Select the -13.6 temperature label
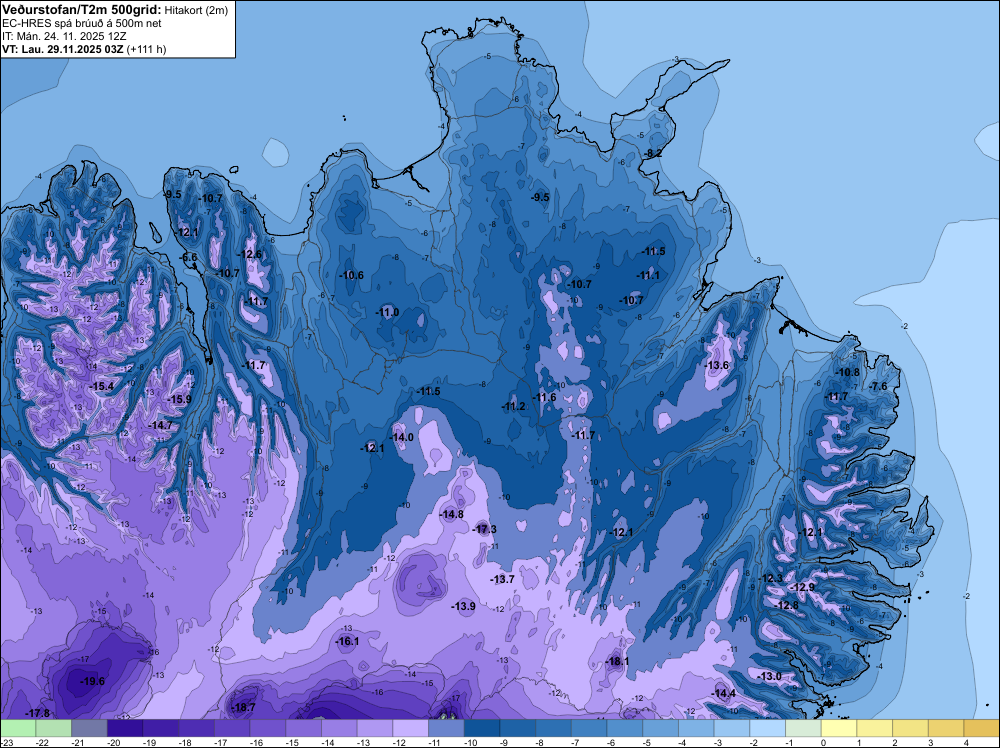 (x=717, y=365)
